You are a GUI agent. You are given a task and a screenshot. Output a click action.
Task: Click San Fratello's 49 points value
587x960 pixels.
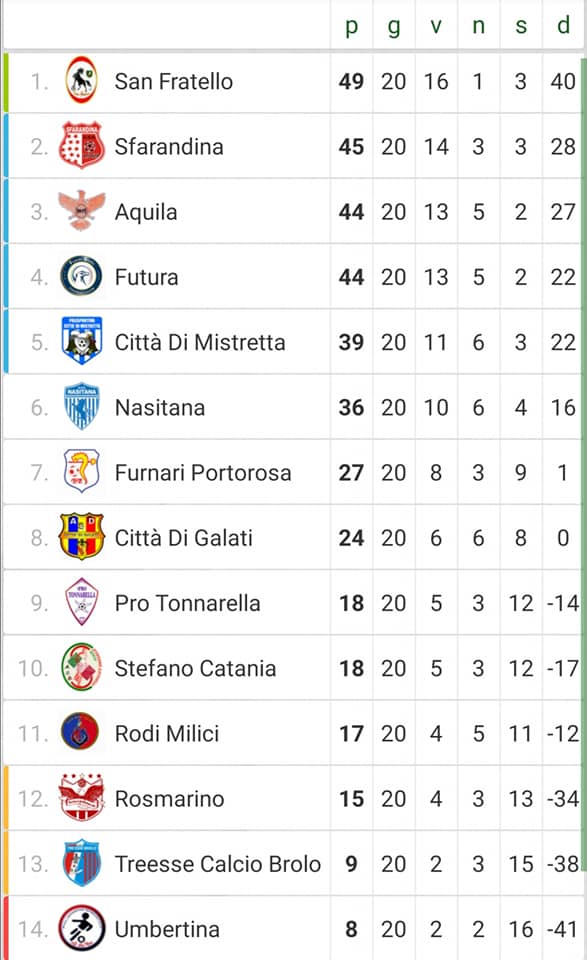tap(351, 81)
